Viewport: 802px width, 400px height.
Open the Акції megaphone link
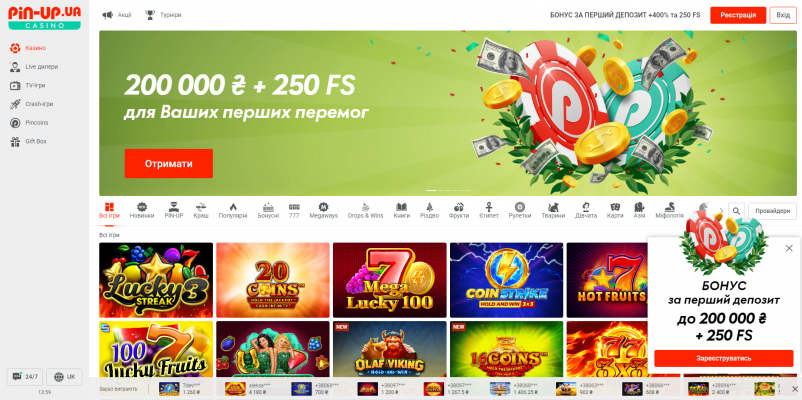point(117,15)
